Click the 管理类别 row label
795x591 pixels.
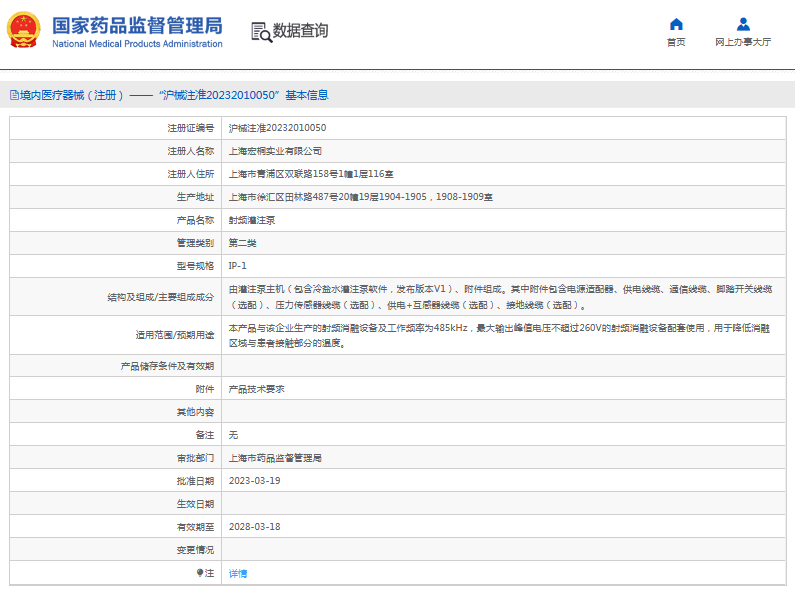[195, 243]
